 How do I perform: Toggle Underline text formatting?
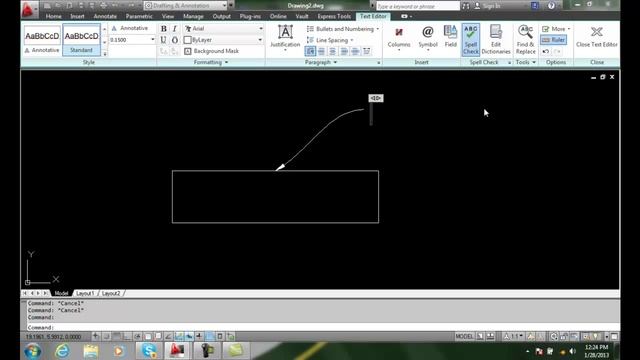(164, 40)
